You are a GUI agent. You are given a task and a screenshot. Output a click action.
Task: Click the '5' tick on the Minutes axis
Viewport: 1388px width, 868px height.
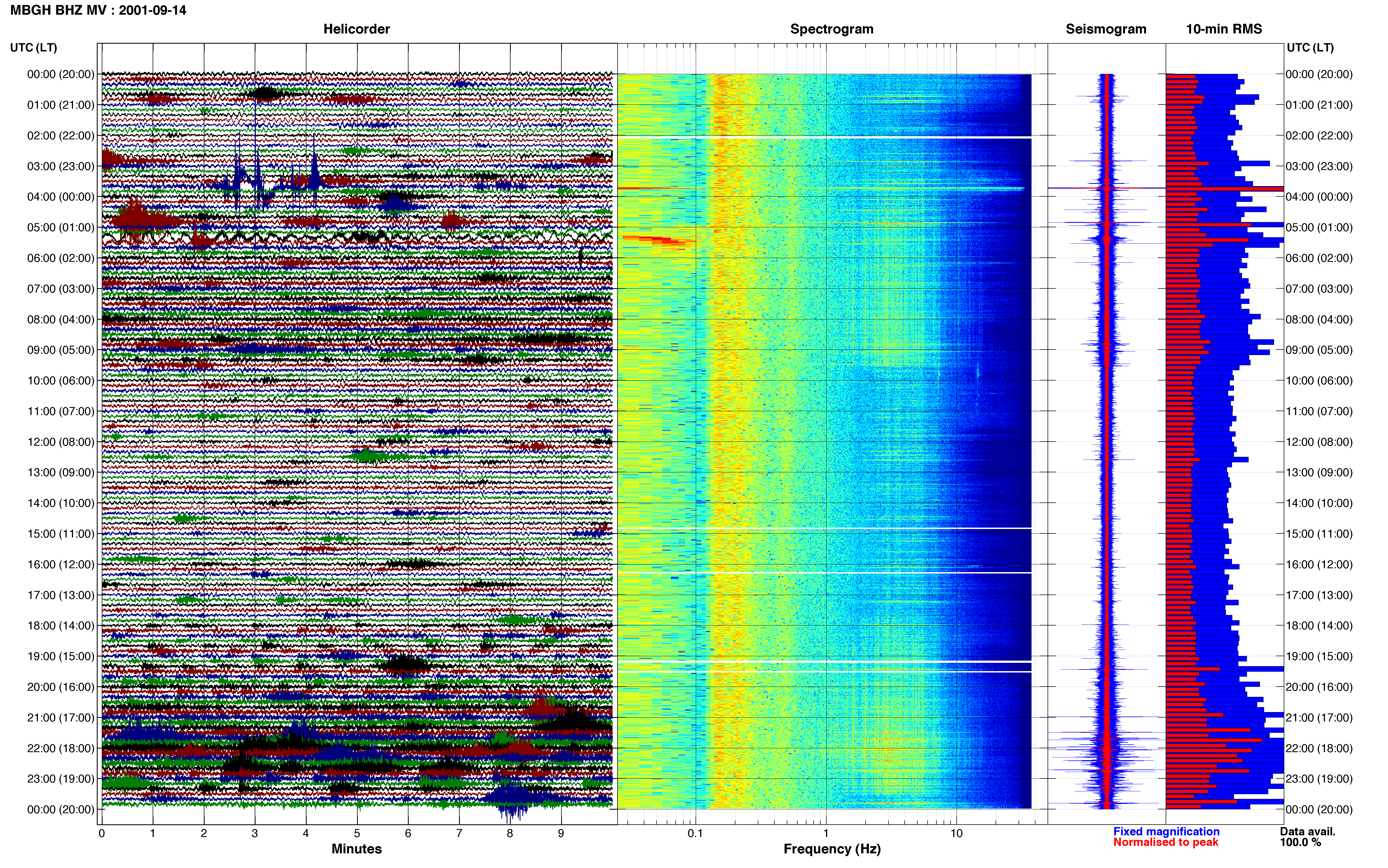357,833
